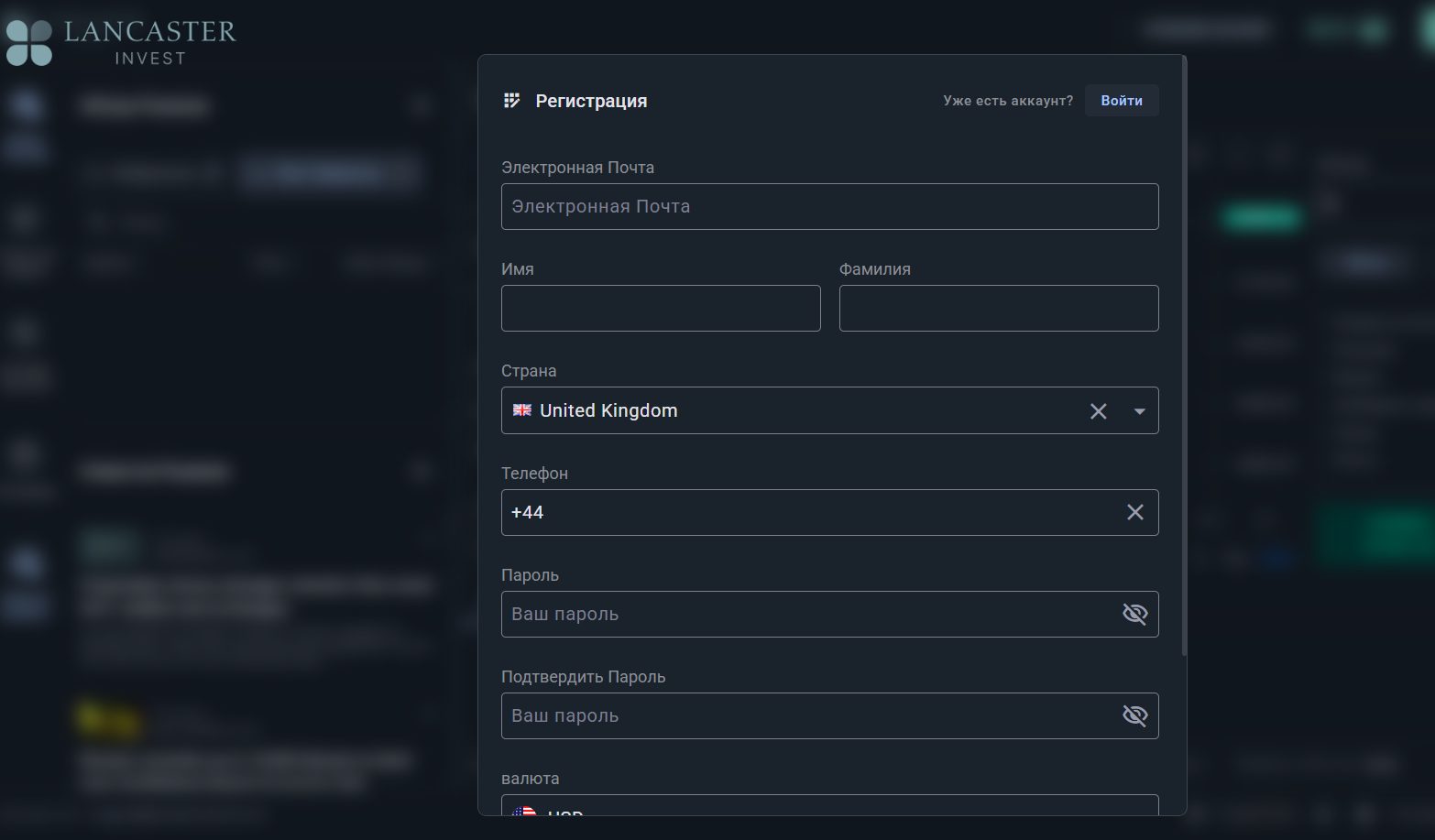Viewport: 1435px width, 840px height.
Task: Clear the phone number with X icon
Action: click(1134, 512)
